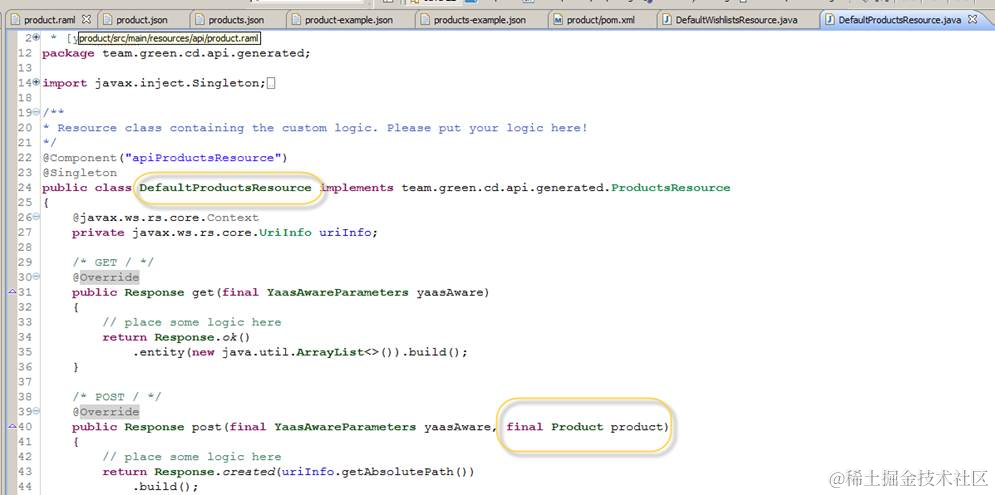The image size is (995, 495).
Task: Click line number 36 in the gutter
Action: pos(25,367)
